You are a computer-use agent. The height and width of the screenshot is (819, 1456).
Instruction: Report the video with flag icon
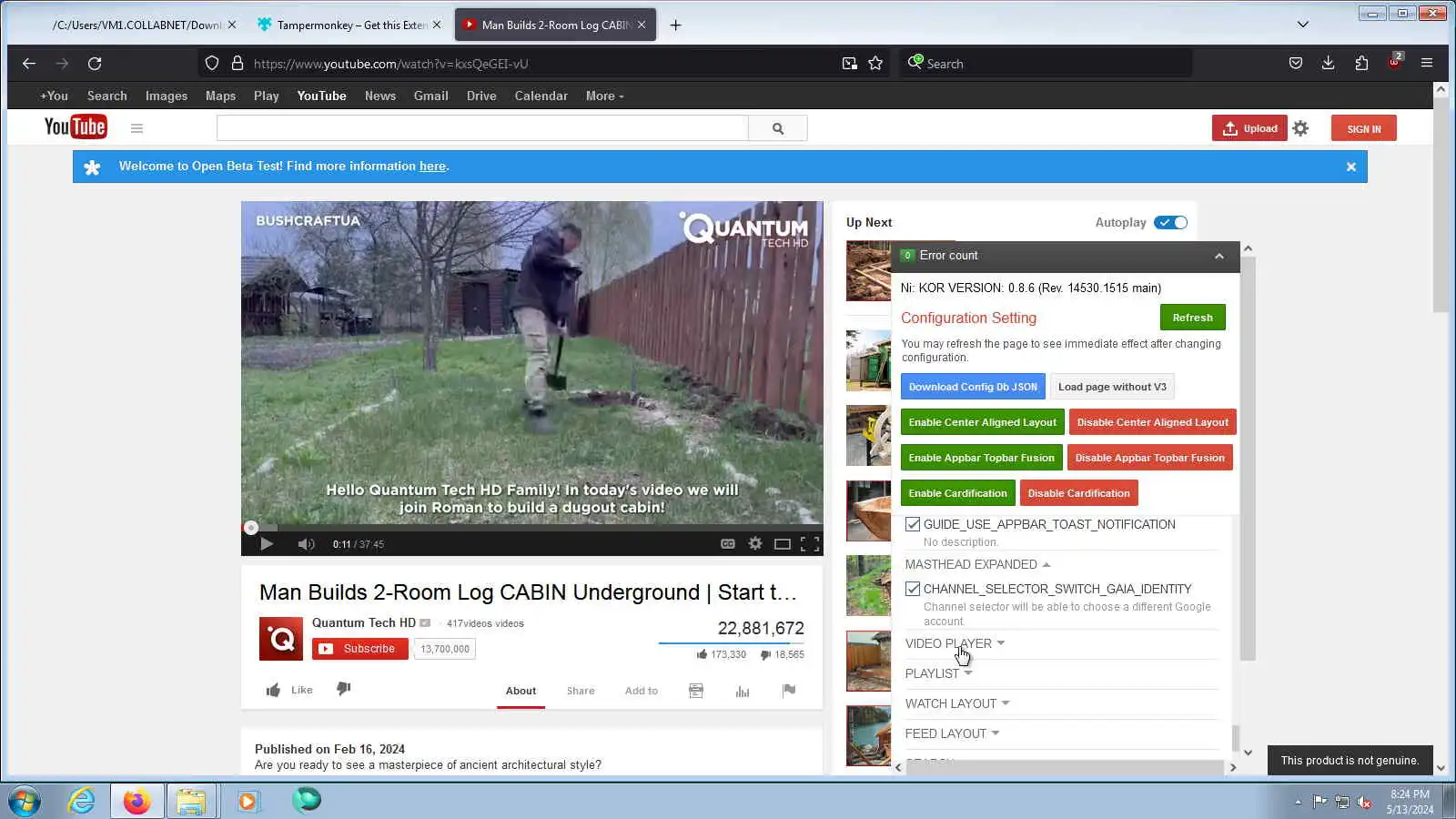point(789,691)
